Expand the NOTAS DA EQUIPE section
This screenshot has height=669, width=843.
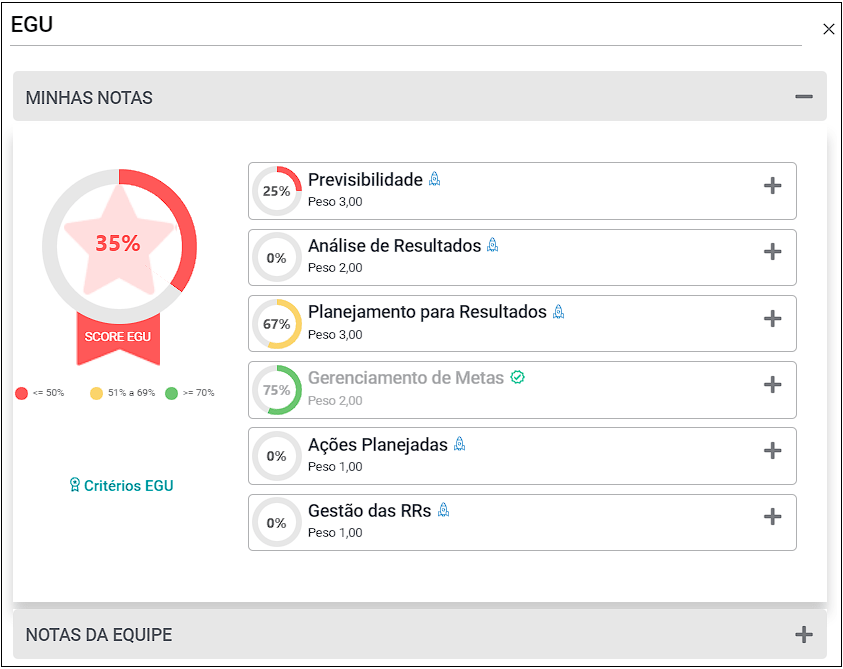point(804,635)
